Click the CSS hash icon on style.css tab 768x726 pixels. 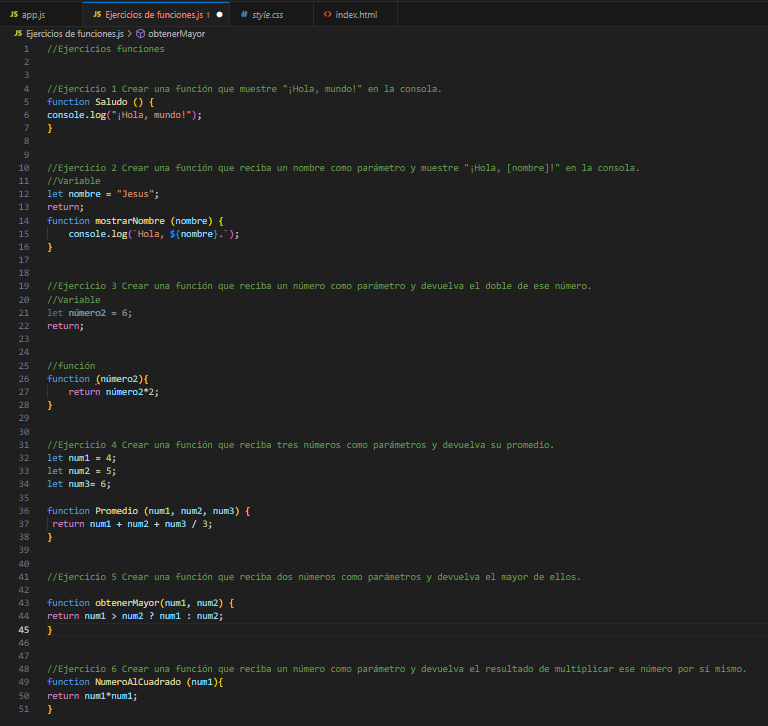point(244,15)
